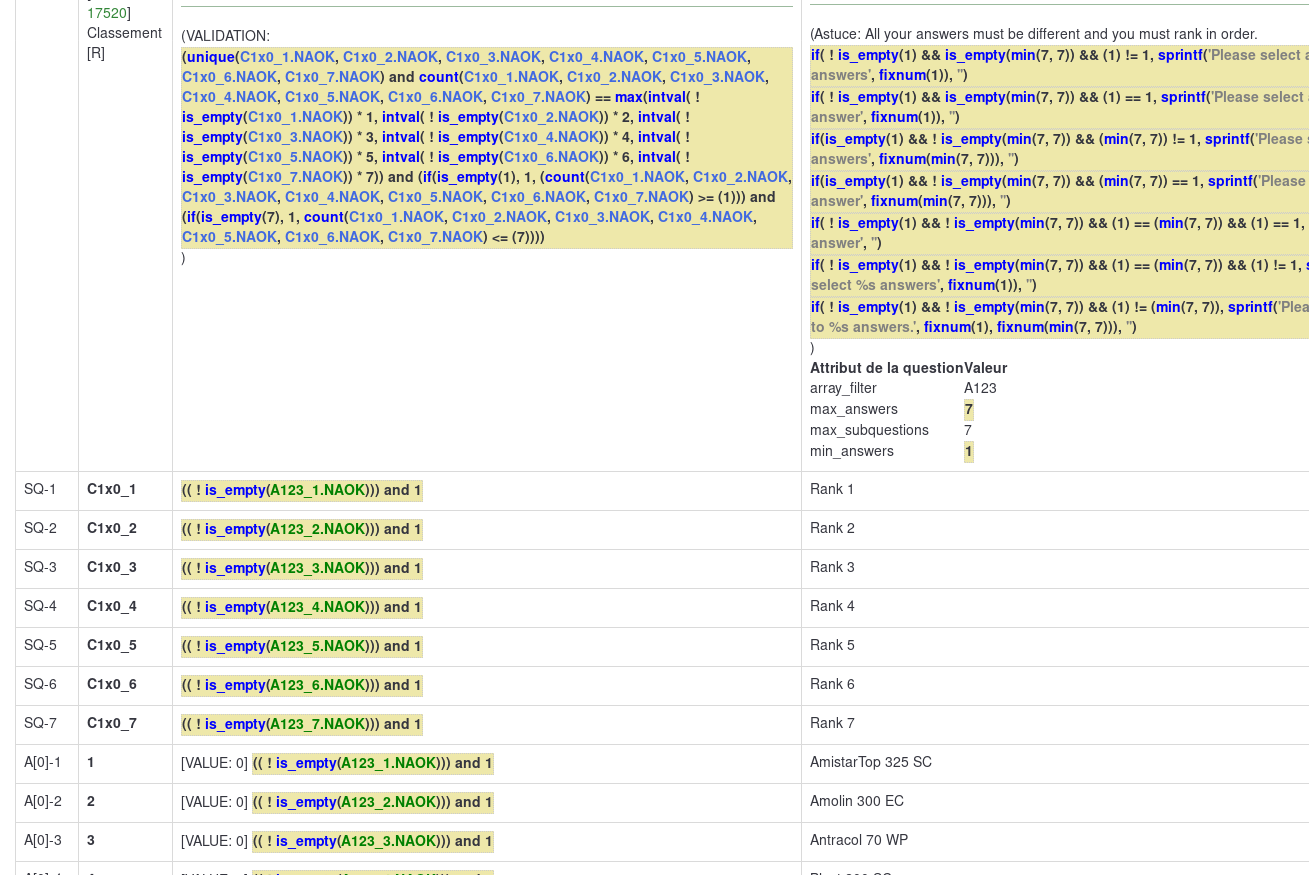Click the relevance equation in the SQ-4 row
This screenshot has height=875, width=1309.
(302, 607)
